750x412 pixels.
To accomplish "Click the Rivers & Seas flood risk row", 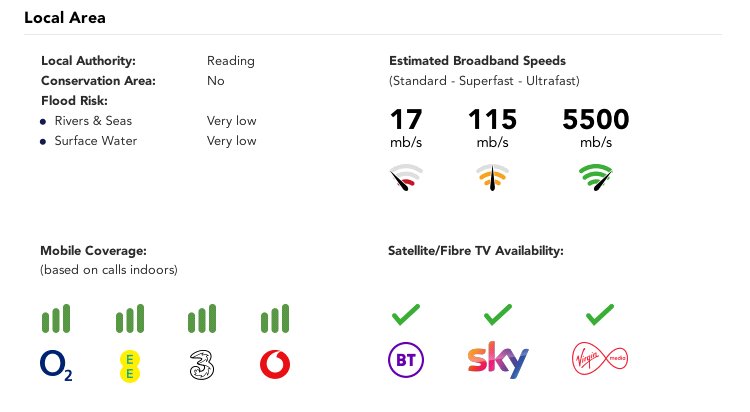I will coord(148,121).
